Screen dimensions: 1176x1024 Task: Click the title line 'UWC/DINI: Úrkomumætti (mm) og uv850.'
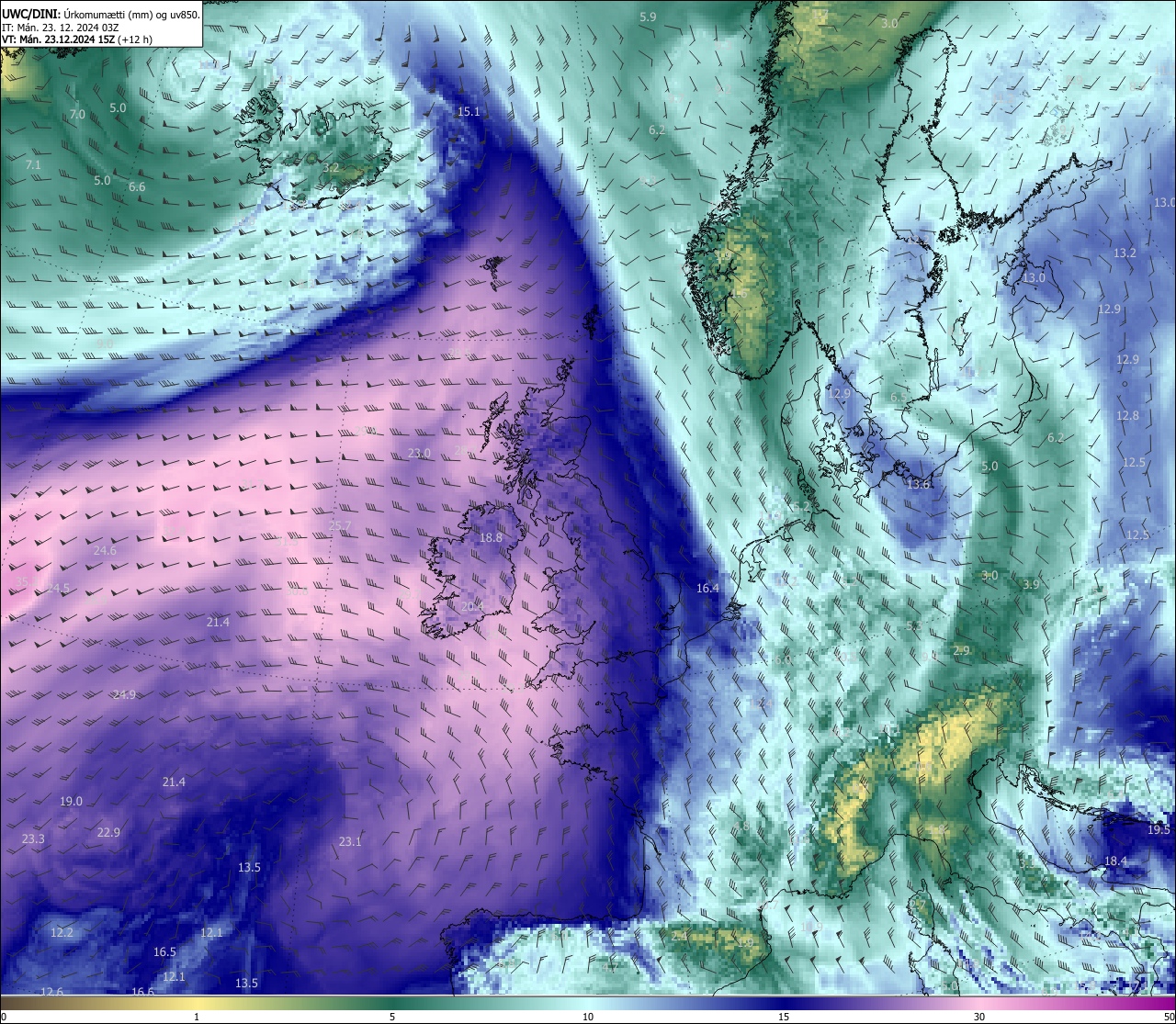pyautogui.click(x=101, y=14)
